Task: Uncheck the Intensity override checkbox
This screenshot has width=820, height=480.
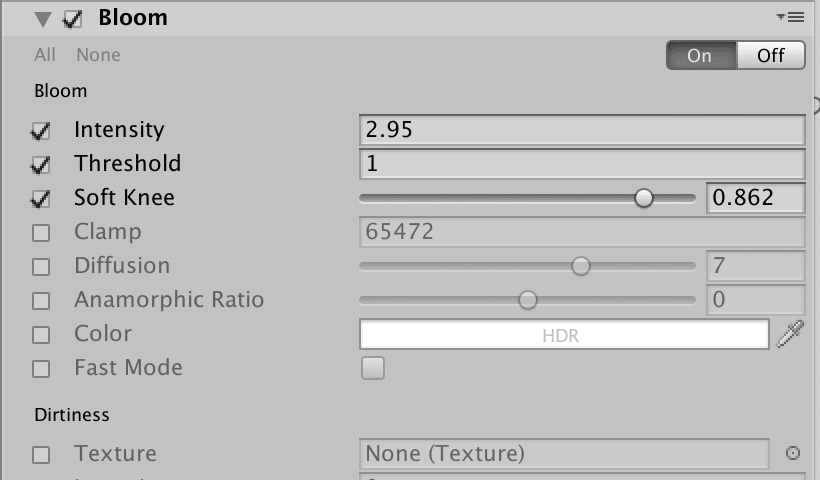Action: (x=41, y=131)
